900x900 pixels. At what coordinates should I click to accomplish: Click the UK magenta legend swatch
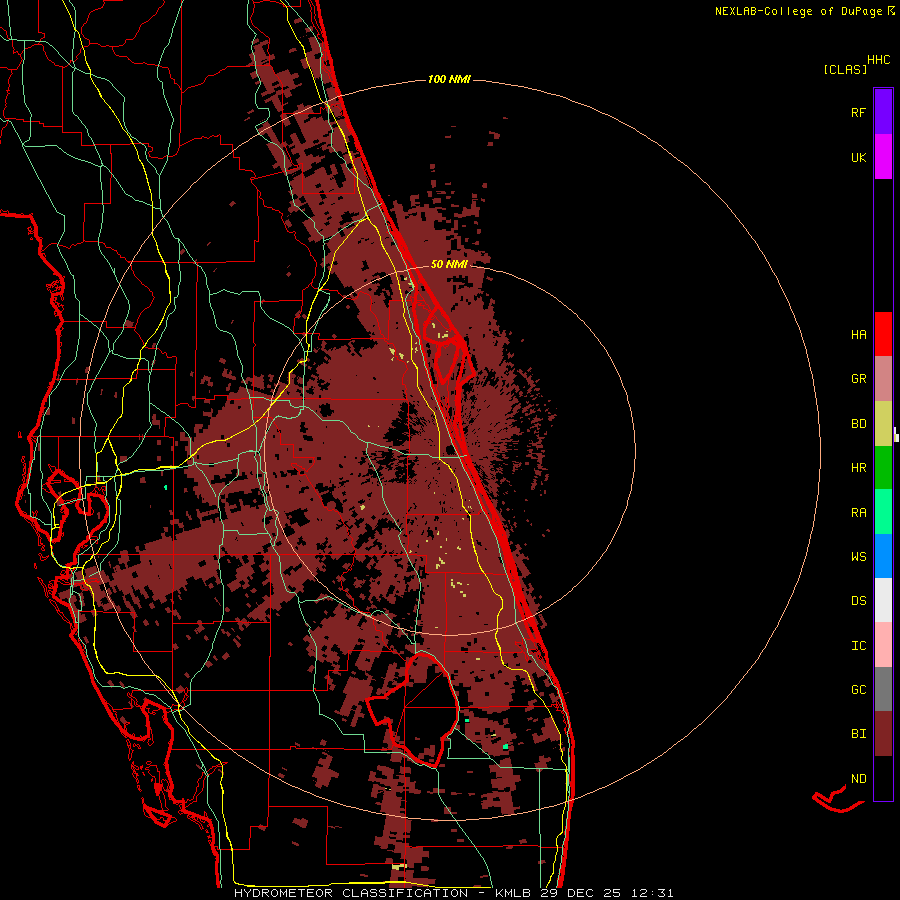(x=883, y=156)
